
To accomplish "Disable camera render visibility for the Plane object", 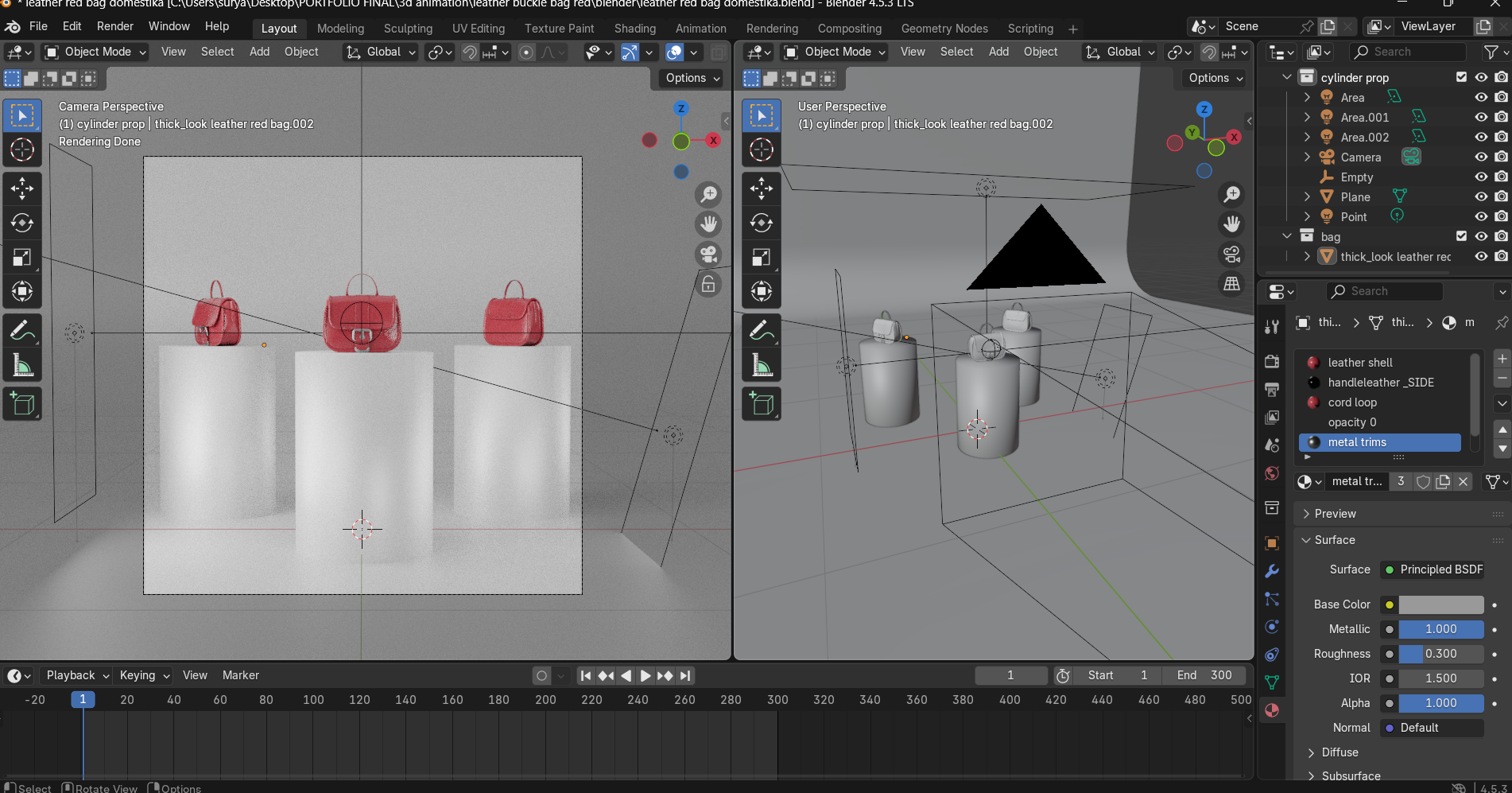I will (x=1502, y=196).
